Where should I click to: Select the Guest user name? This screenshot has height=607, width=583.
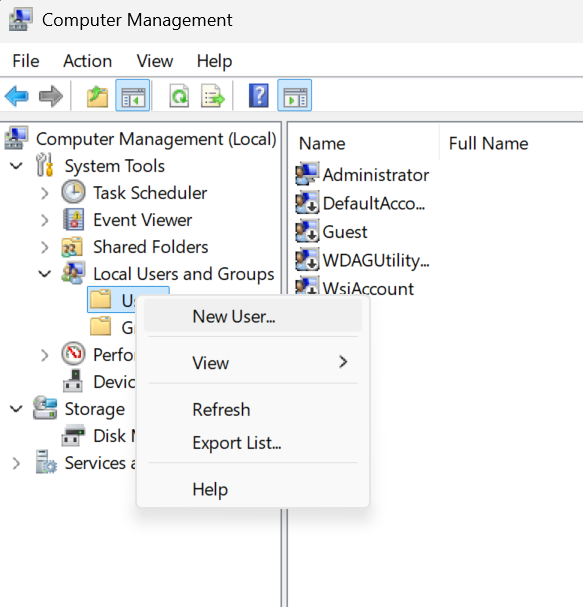tap(345, 231)
